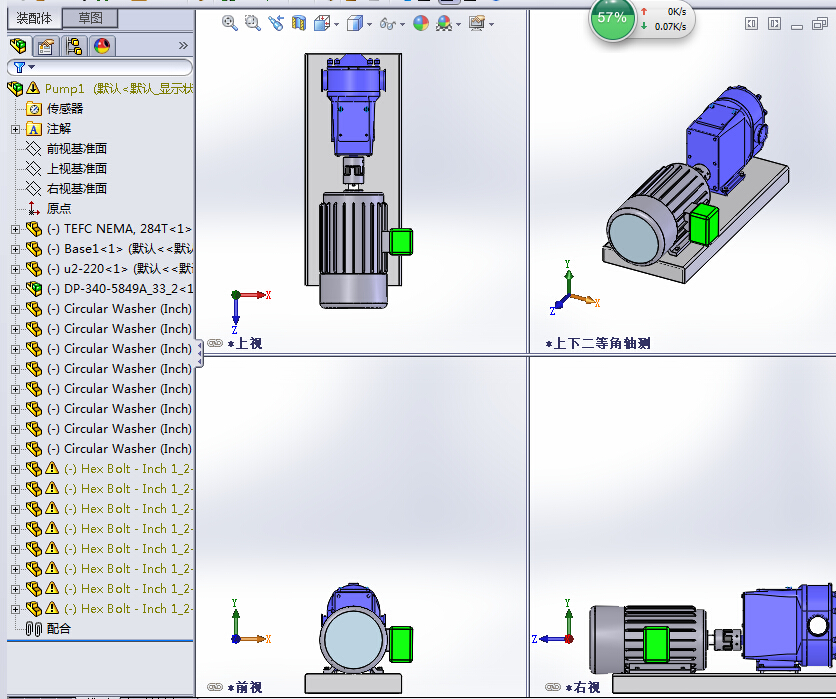The image size is (836, 699).
Task: Open View Orientation dropdown arrow
Action: pos(336,25)
